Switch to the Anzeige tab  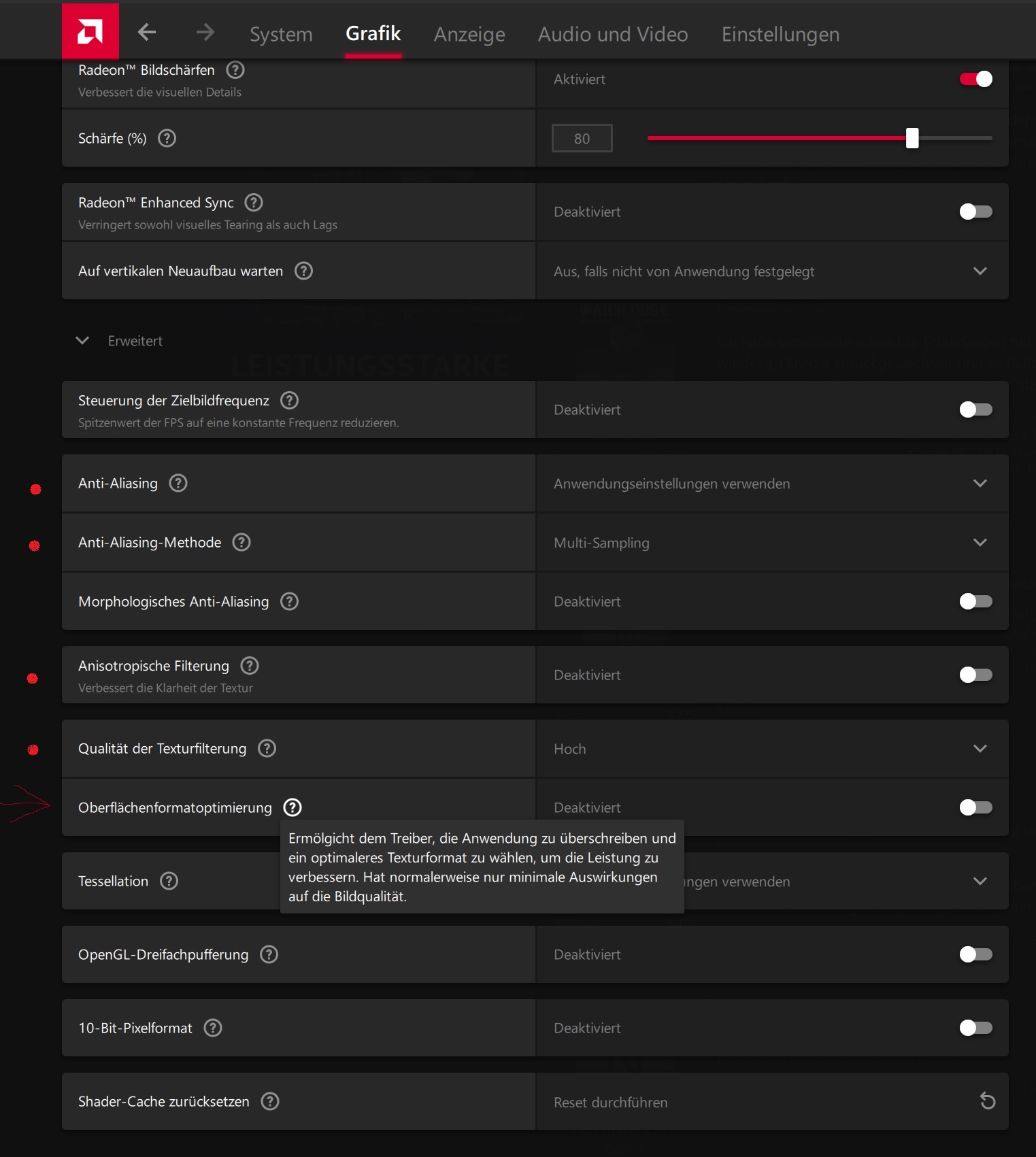point(469,34)
